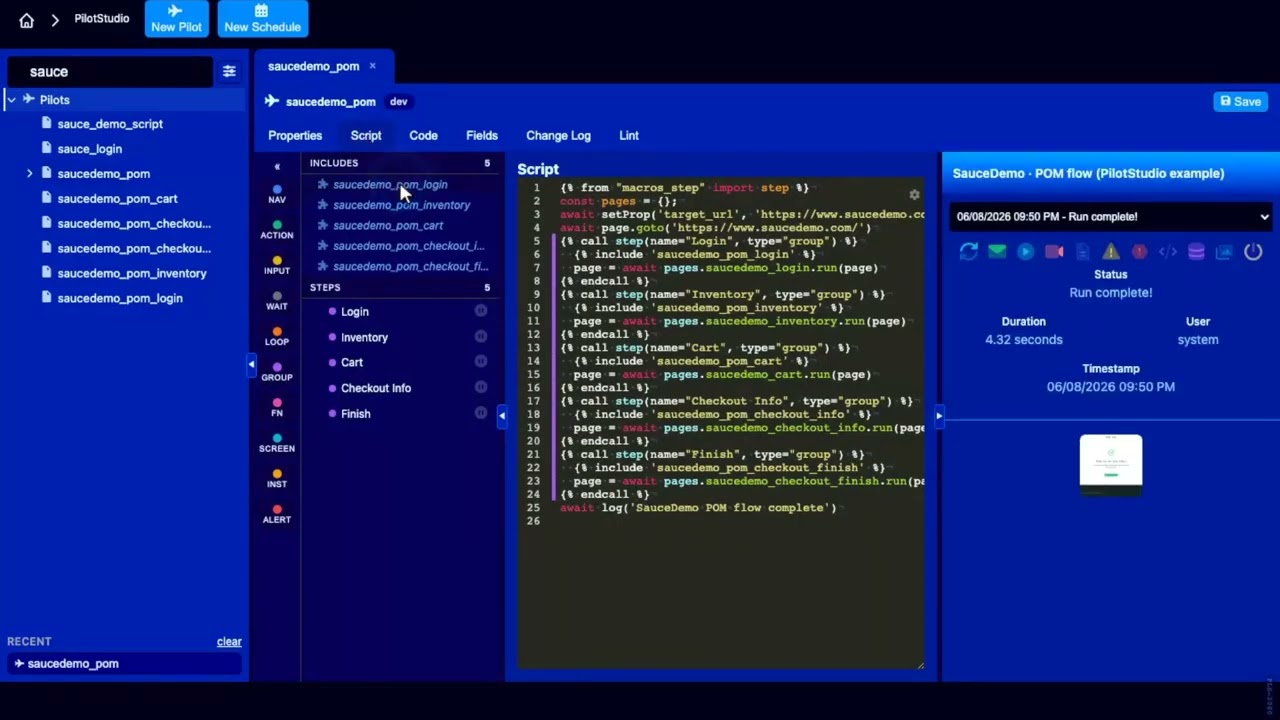The width and height of the screenshot is (1280, 720).
Task: Select the INST step category
Action: [277, 478]
